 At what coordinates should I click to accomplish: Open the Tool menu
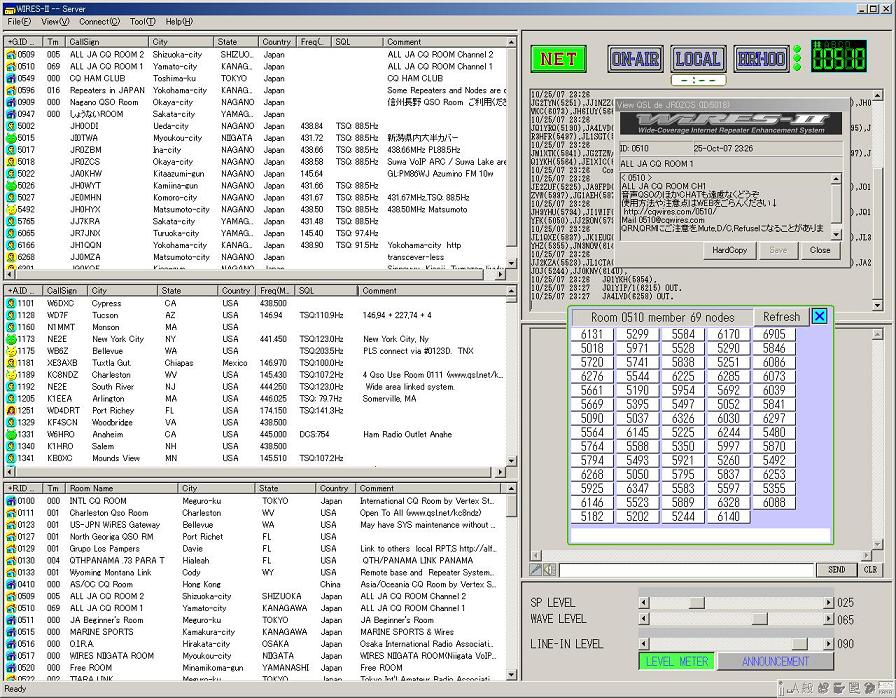tap(142, 22)
